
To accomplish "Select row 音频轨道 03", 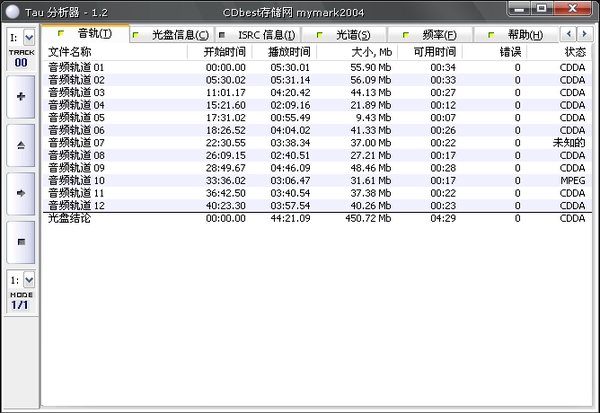I will click(317, 93).
